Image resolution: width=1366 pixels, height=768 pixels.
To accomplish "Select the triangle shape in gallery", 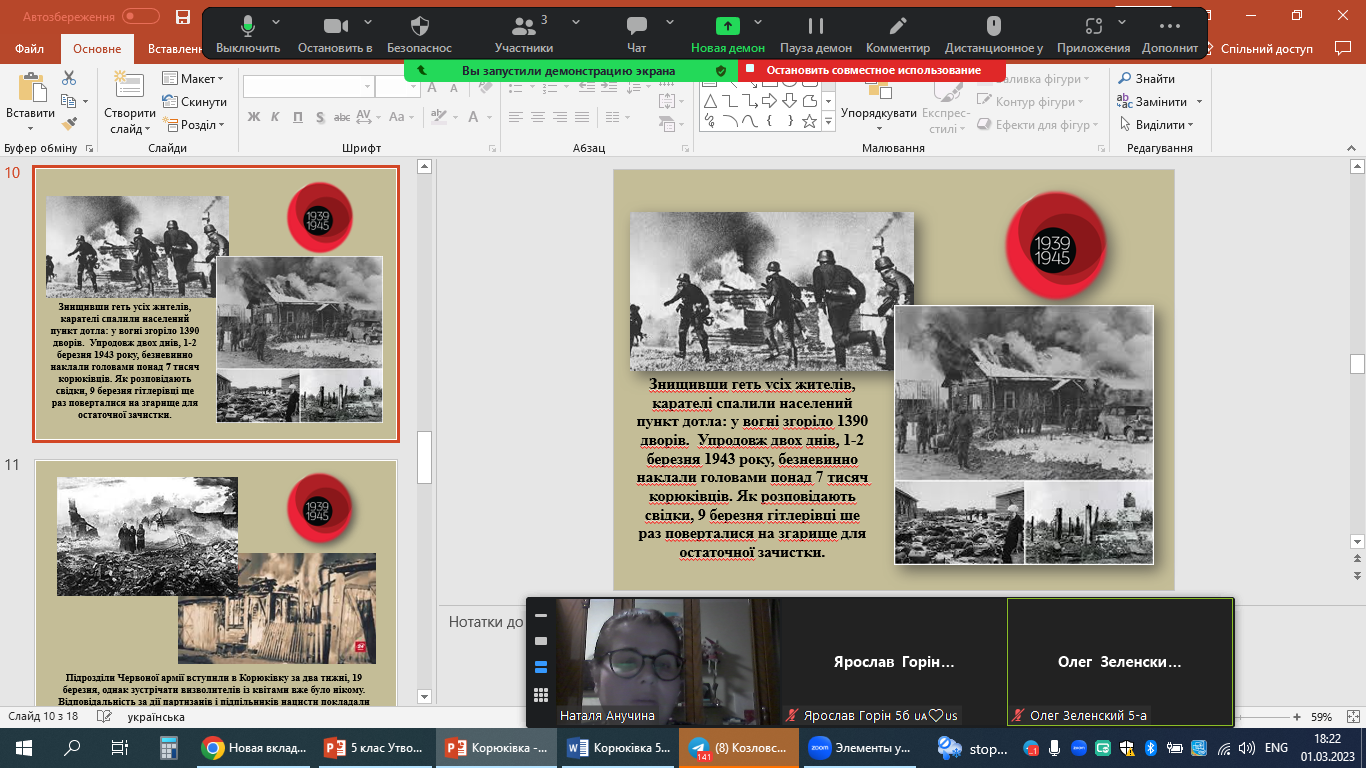I will 710,100.
